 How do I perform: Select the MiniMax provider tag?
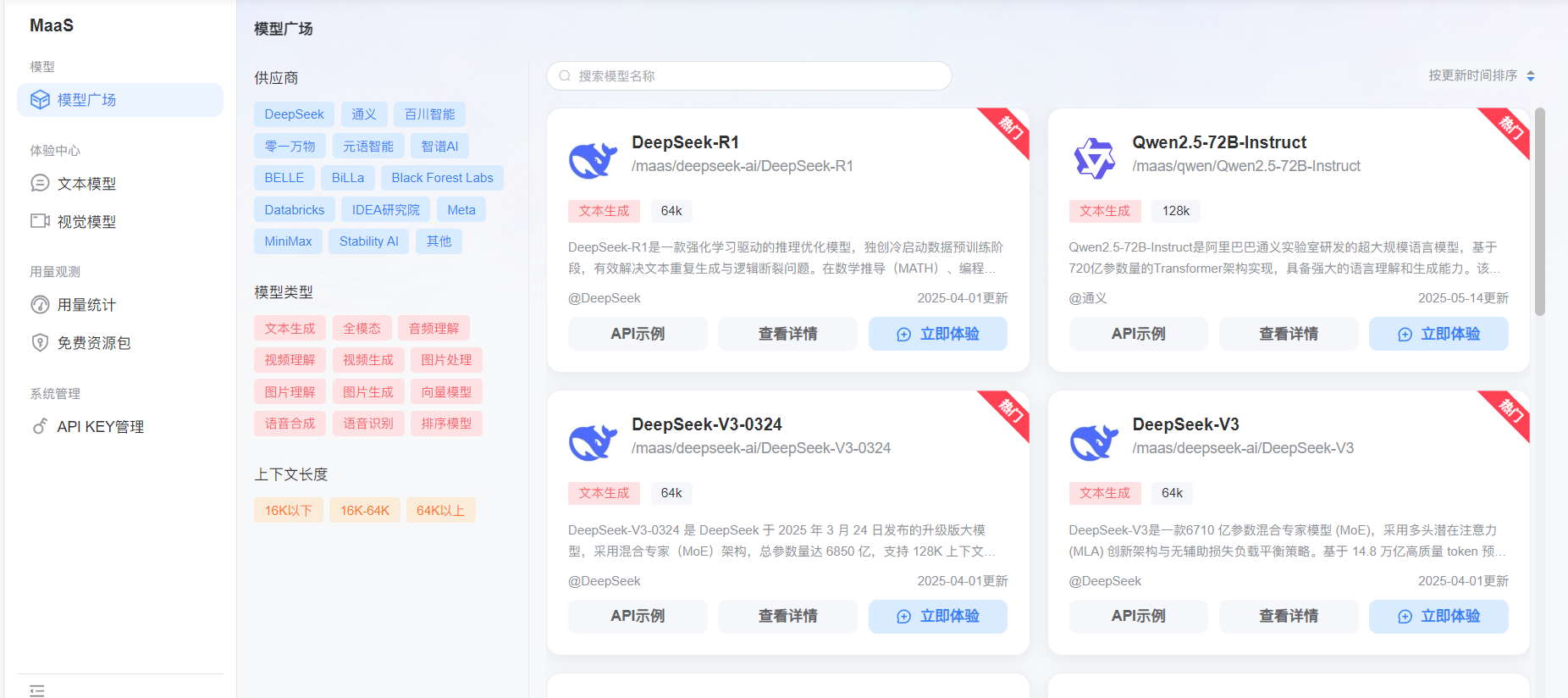288,241
